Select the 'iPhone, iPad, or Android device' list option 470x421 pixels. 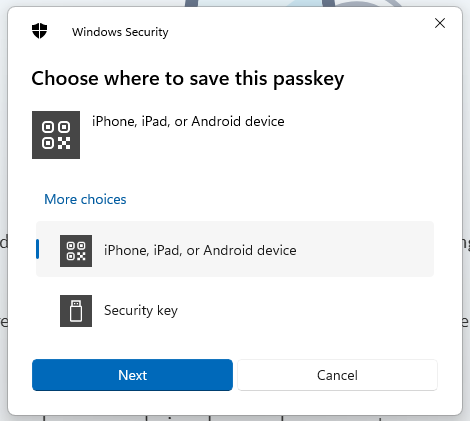click(235, 249)
